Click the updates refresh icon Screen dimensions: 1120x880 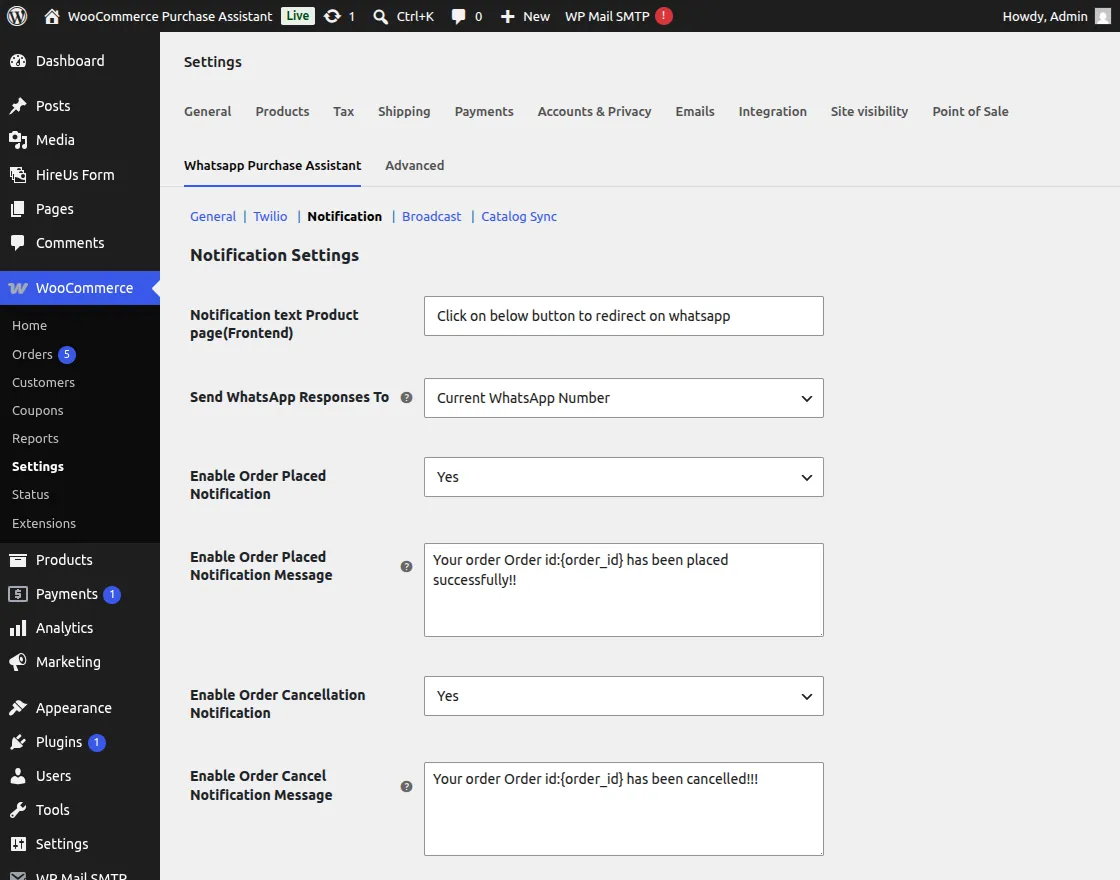(x=332, y=16)
